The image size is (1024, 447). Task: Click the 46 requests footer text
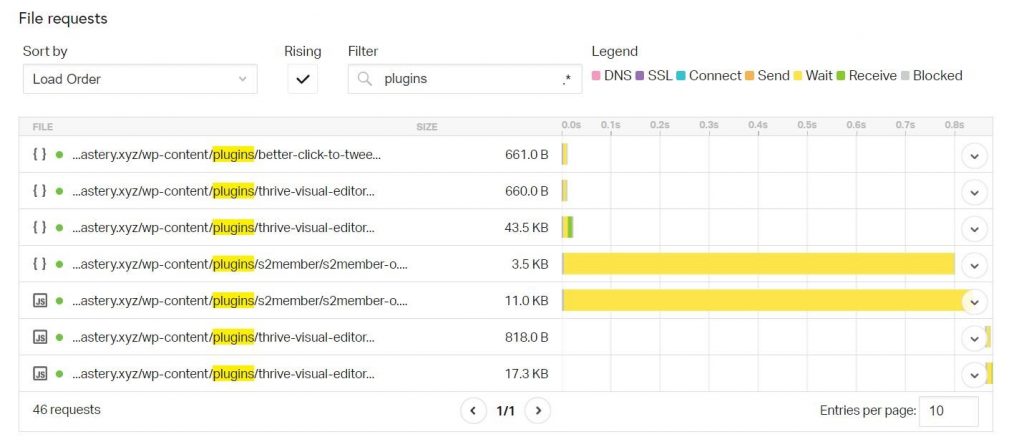[x=67, y=410]
